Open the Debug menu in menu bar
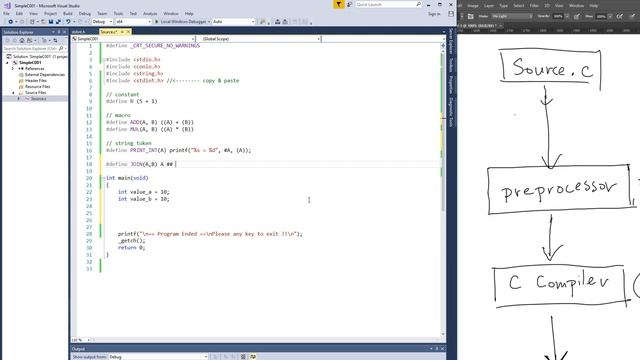 tap(84, 13)
